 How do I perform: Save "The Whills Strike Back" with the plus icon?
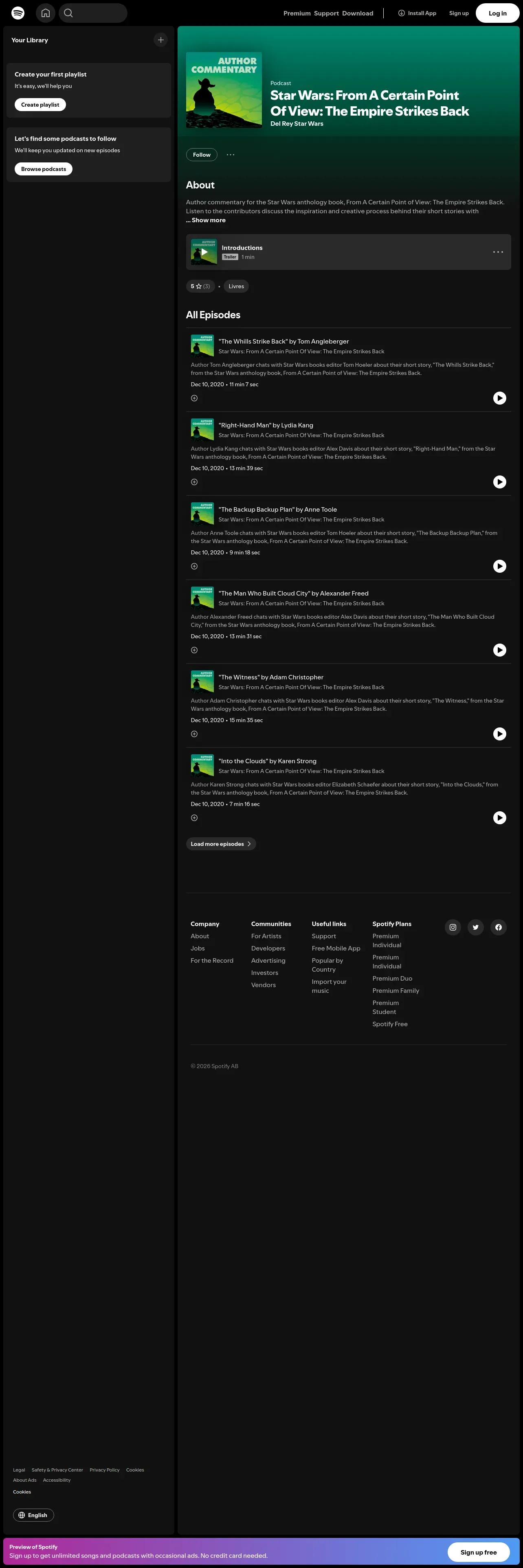click(194, 398)
